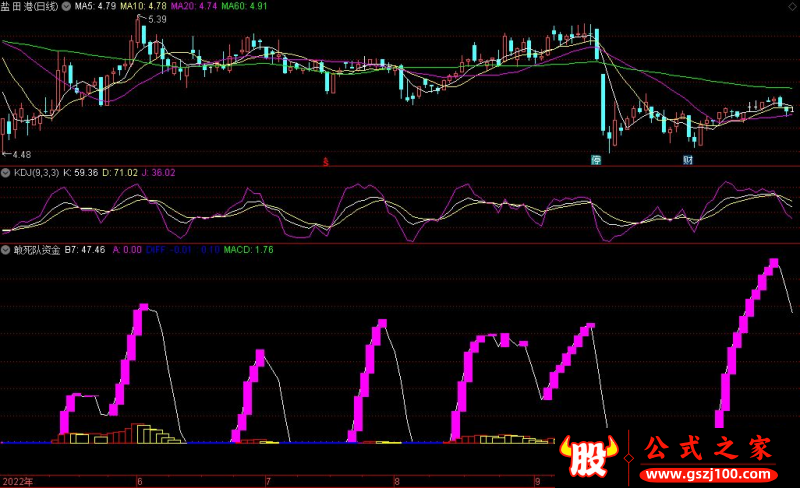
Task: Click the 4.48 low price annotation
Action: pos(20,154)
